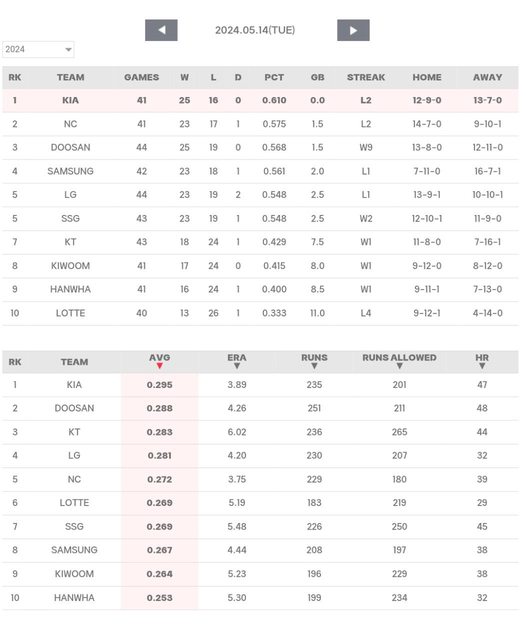Click KT in the batting average table
Viewport: 526px width, 640px height.
click(x=74, y=432)
